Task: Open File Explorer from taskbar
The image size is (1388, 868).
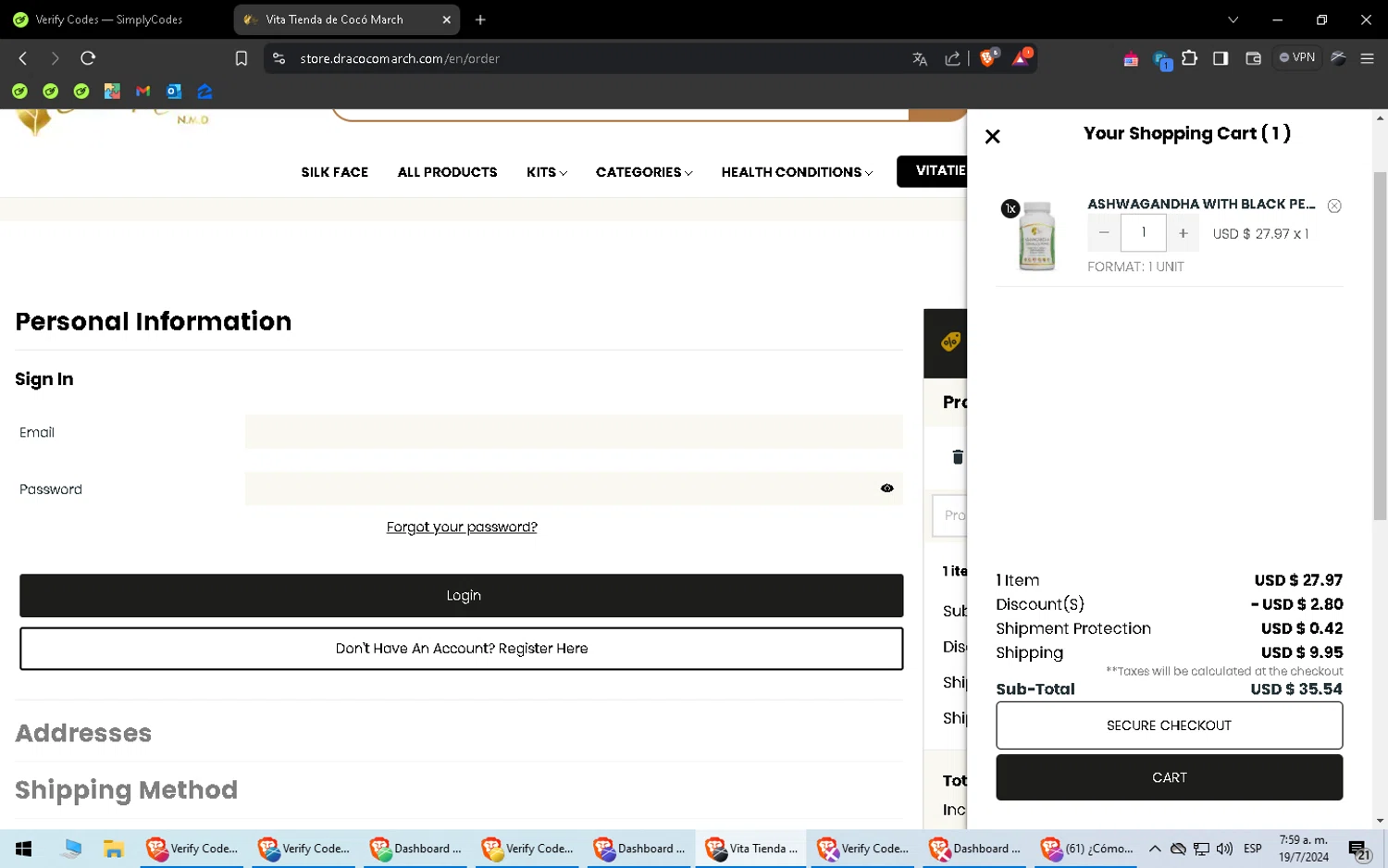Action: tap(113, 849)
